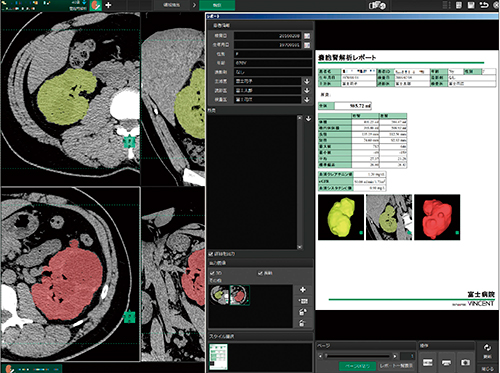This screenshot has width=500, height=373.
Task: Click the birth date input field
Action: [268, 45]
